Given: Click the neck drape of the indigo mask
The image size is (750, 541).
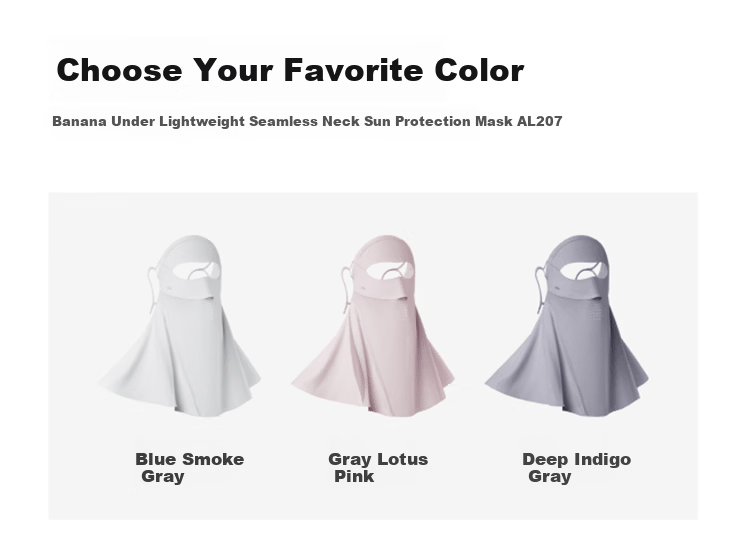Looking at the screenshot, I should point(567,364).
